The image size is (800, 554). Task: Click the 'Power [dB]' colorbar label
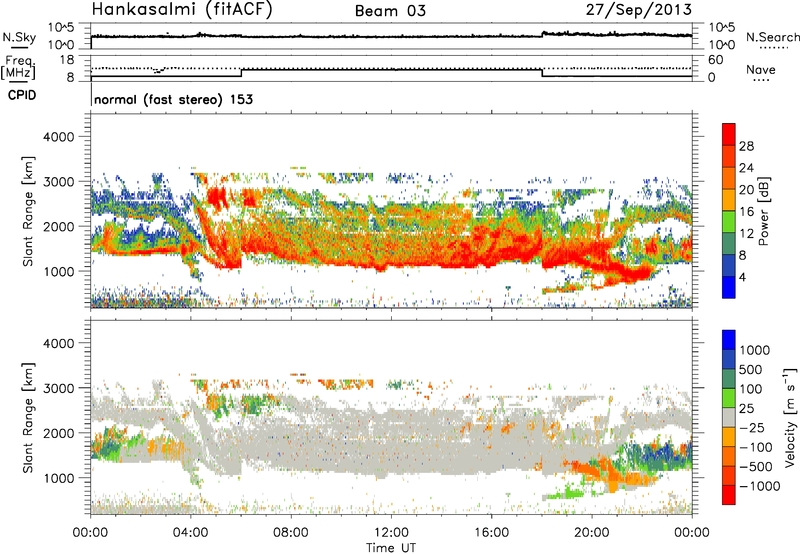(763, 212)
